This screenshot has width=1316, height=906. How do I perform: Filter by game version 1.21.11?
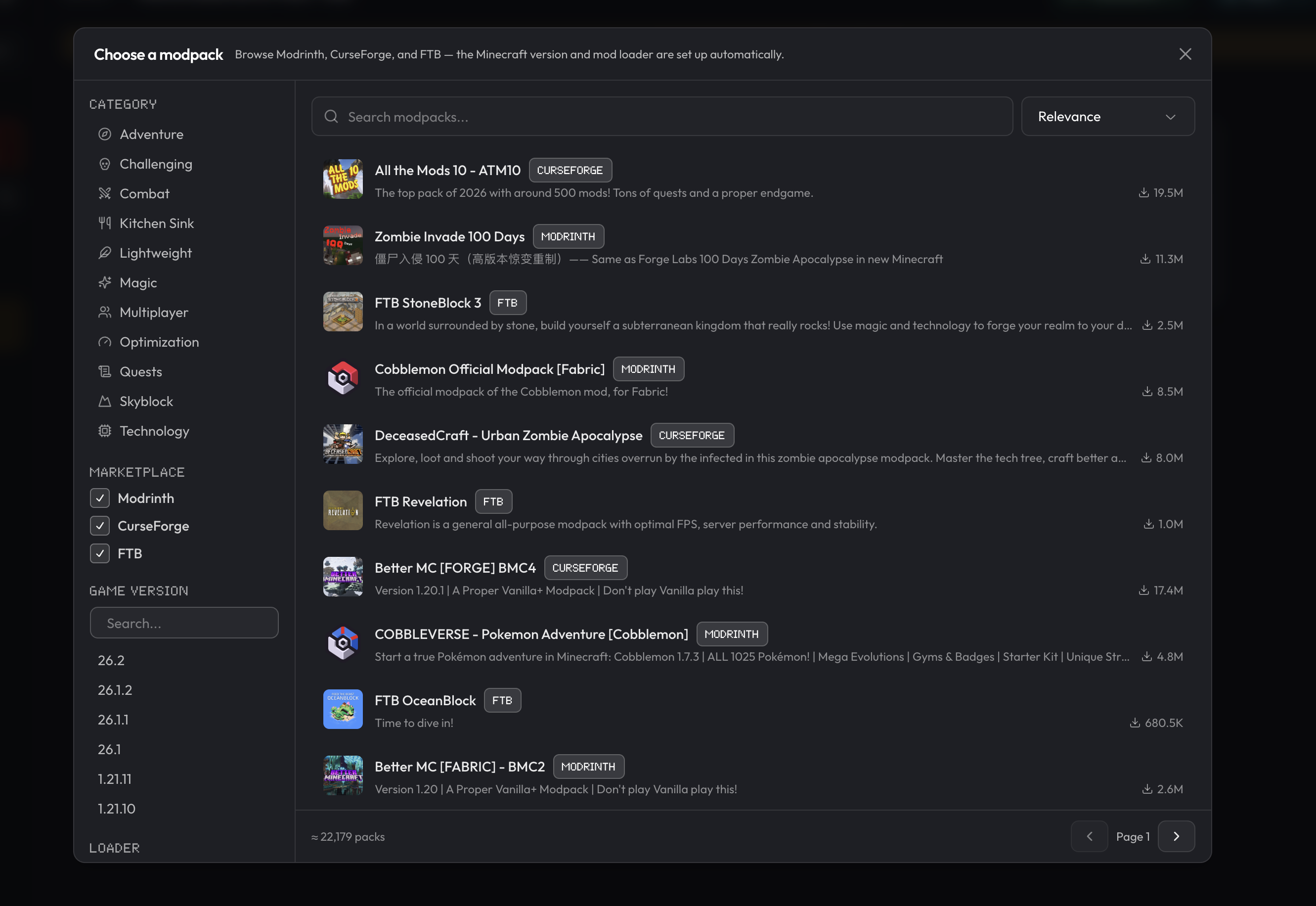pos(115,779)
